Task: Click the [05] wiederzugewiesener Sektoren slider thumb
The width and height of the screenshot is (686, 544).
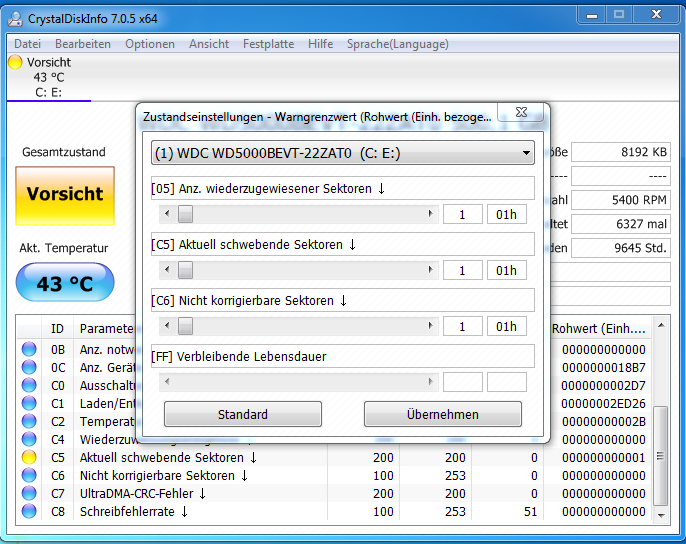Action: [186, 214]
